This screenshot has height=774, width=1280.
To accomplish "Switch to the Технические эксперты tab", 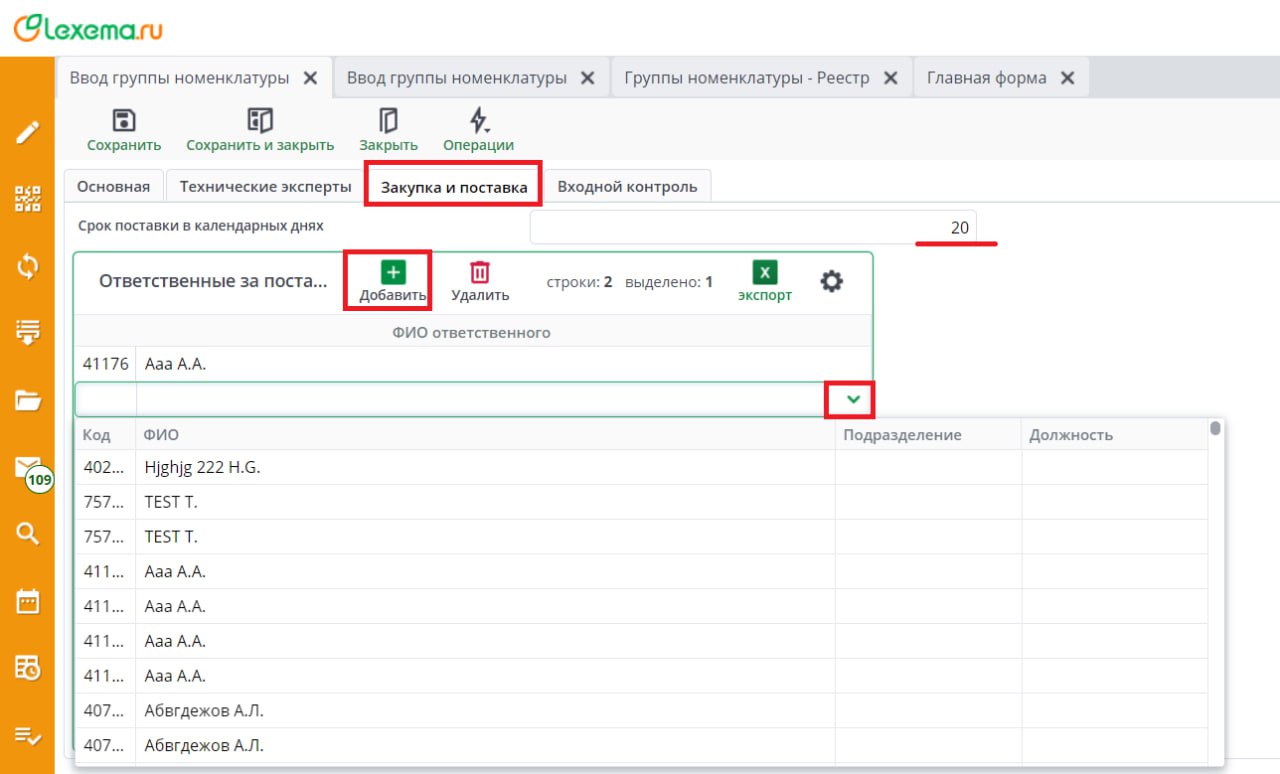I will (265, 187).
